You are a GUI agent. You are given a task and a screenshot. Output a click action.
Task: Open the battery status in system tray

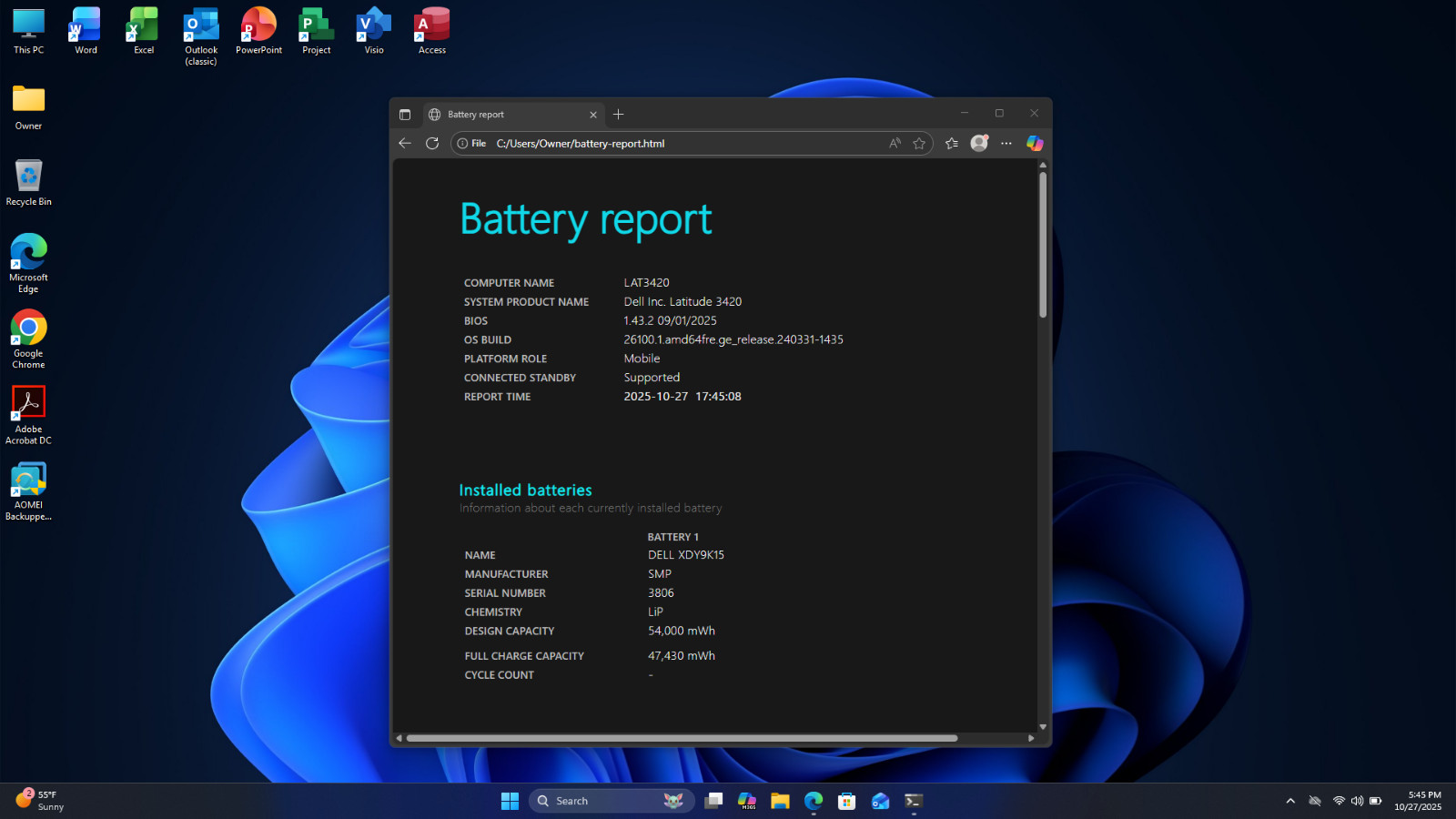click(x=1376, y=801)
